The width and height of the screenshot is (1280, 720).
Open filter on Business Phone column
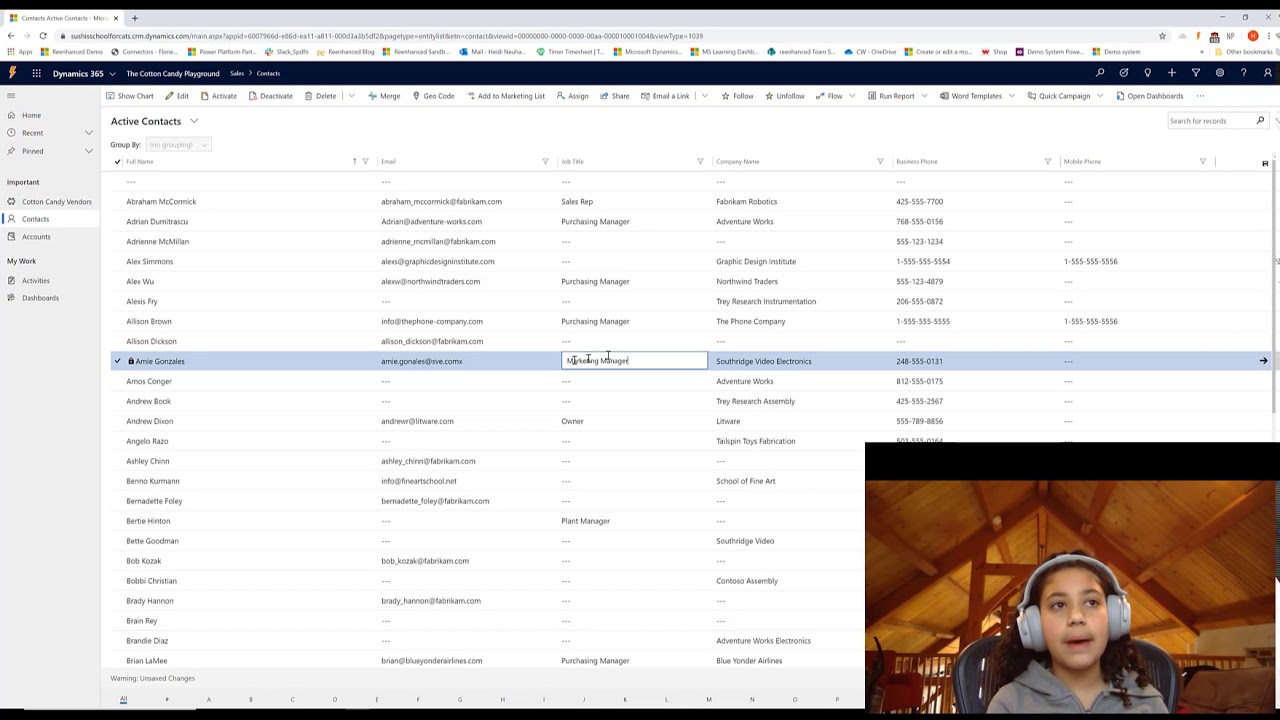click(x=1048, y=162)
